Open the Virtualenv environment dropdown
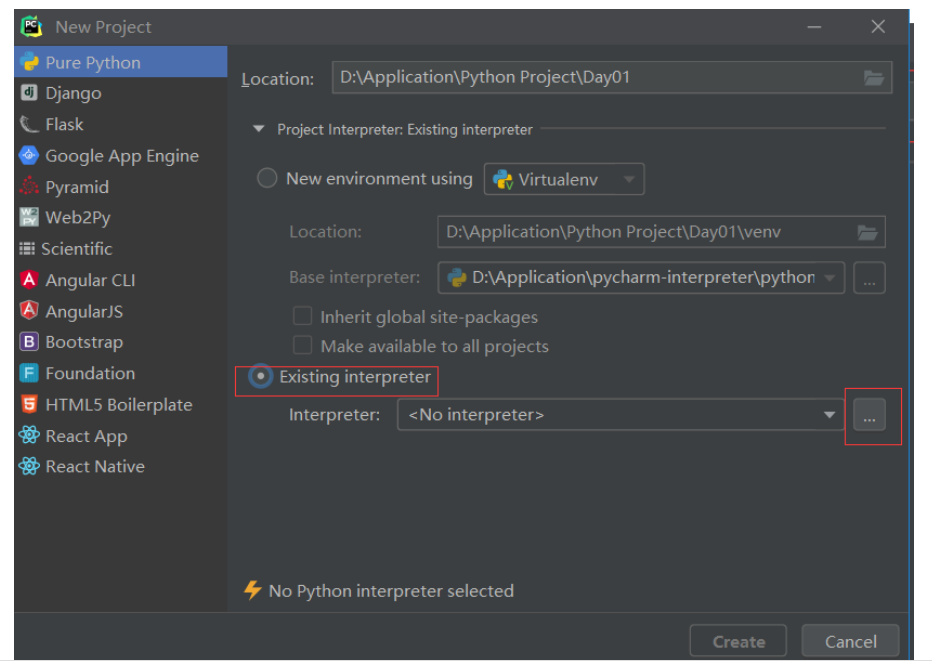Screen dimensions: 932x664 coord(563,179)
